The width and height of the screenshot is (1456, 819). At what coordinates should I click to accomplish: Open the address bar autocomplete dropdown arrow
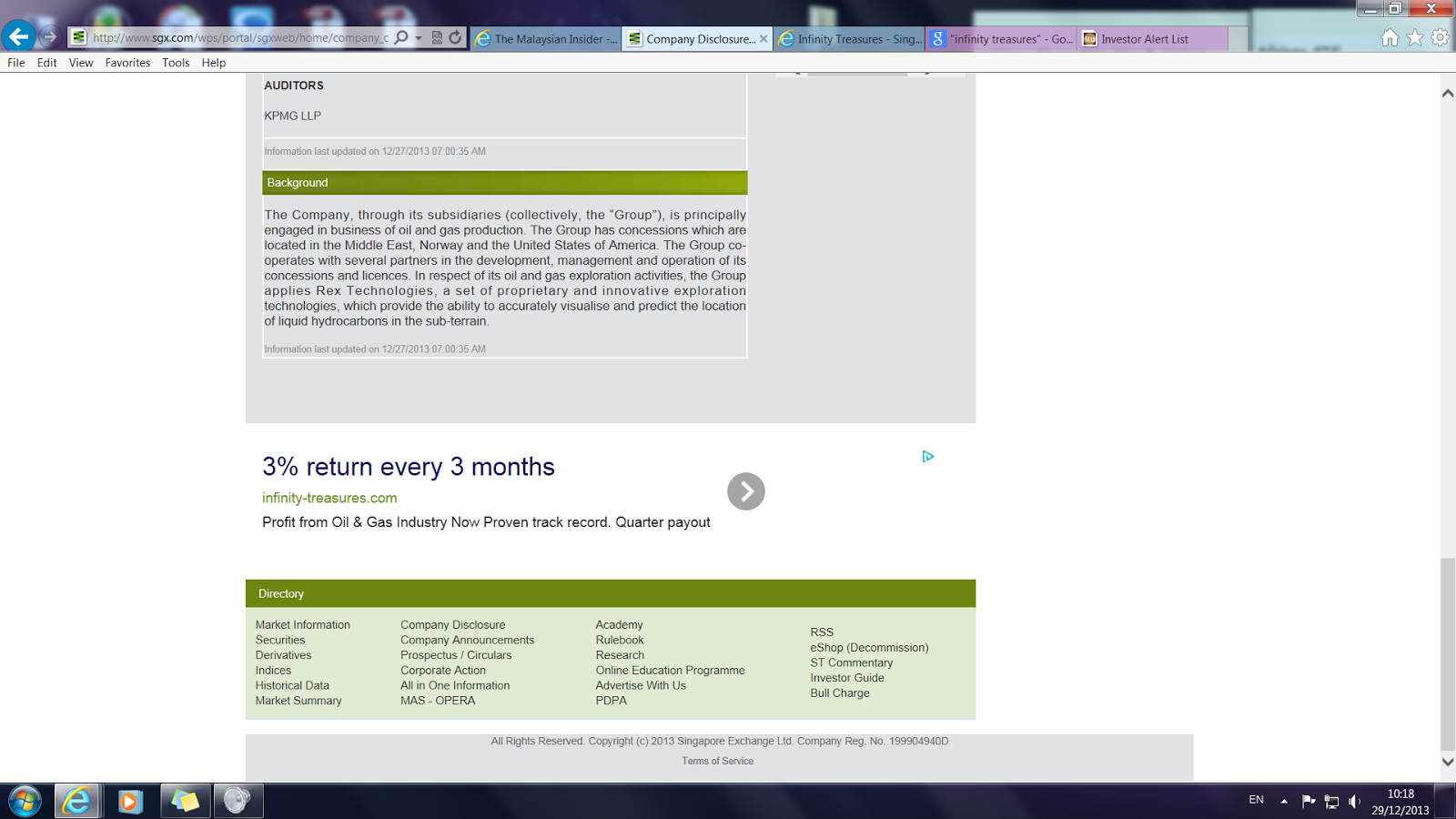pyautogui.click(x=419, y=38)
